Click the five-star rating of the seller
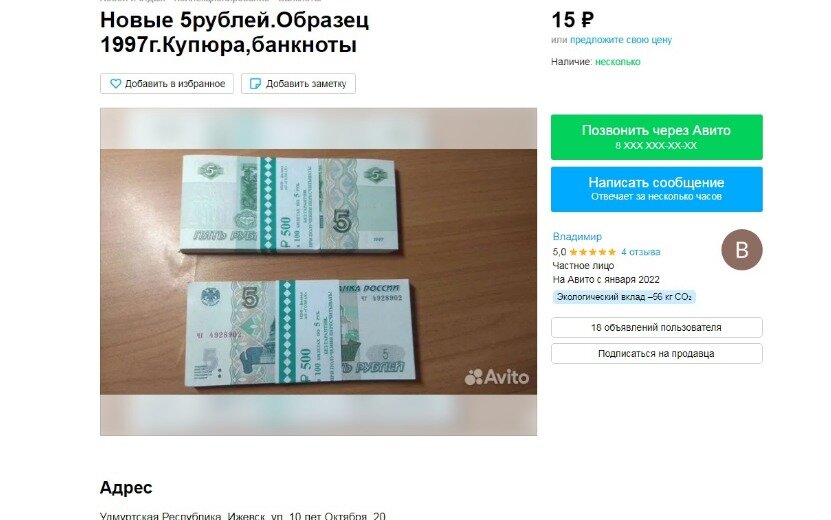Image resolution: width=831 pixels, height=520 pixels. tap(593, 252)
